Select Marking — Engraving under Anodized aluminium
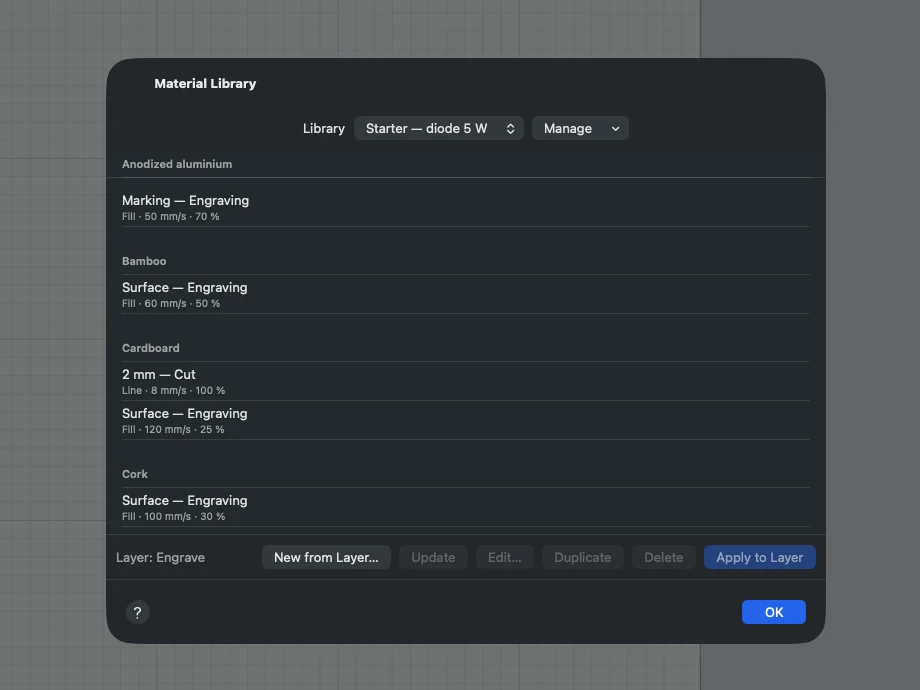This screenshot has height=690, width=920. [x=466, y=207]
